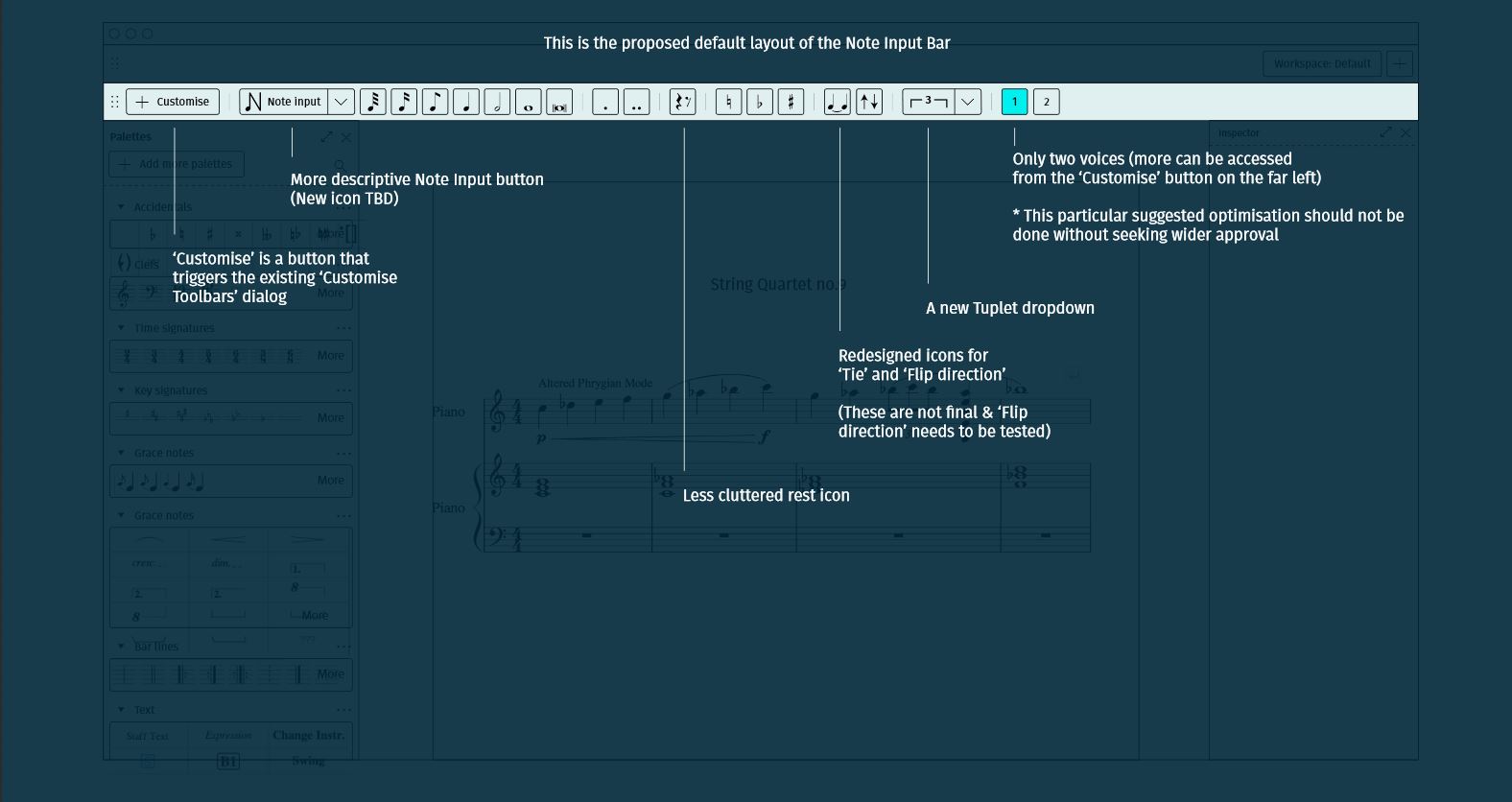The width and height of the screenshot is (1512, 802).
Task: Click More in the Bar lines palette
Action: coord(330,674)
